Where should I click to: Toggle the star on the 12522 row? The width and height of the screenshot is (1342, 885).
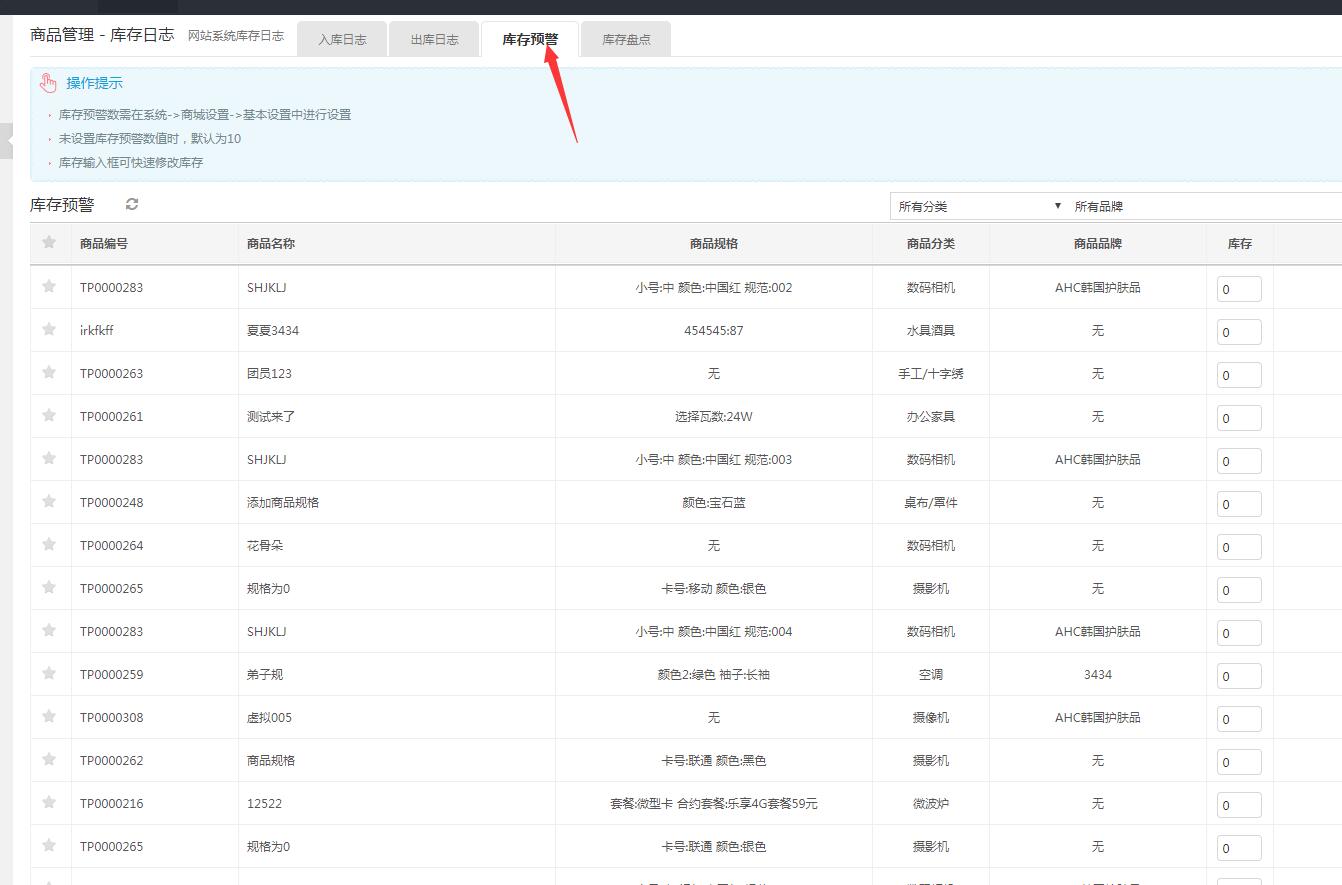(x=49, y=802)
